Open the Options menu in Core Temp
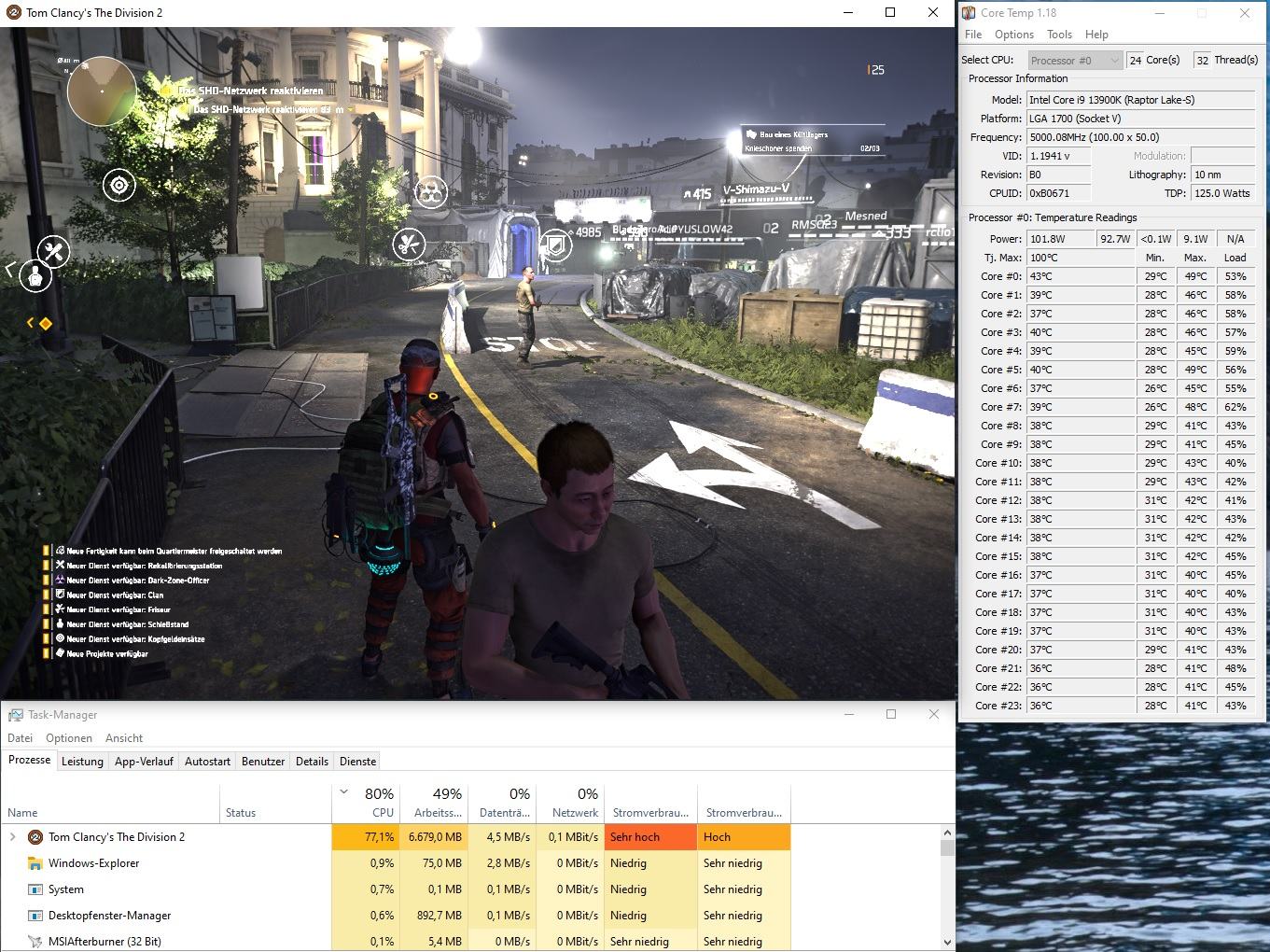Viewport: 1270px width, 952px height. pyautogui.click(x=1014, y=35)
